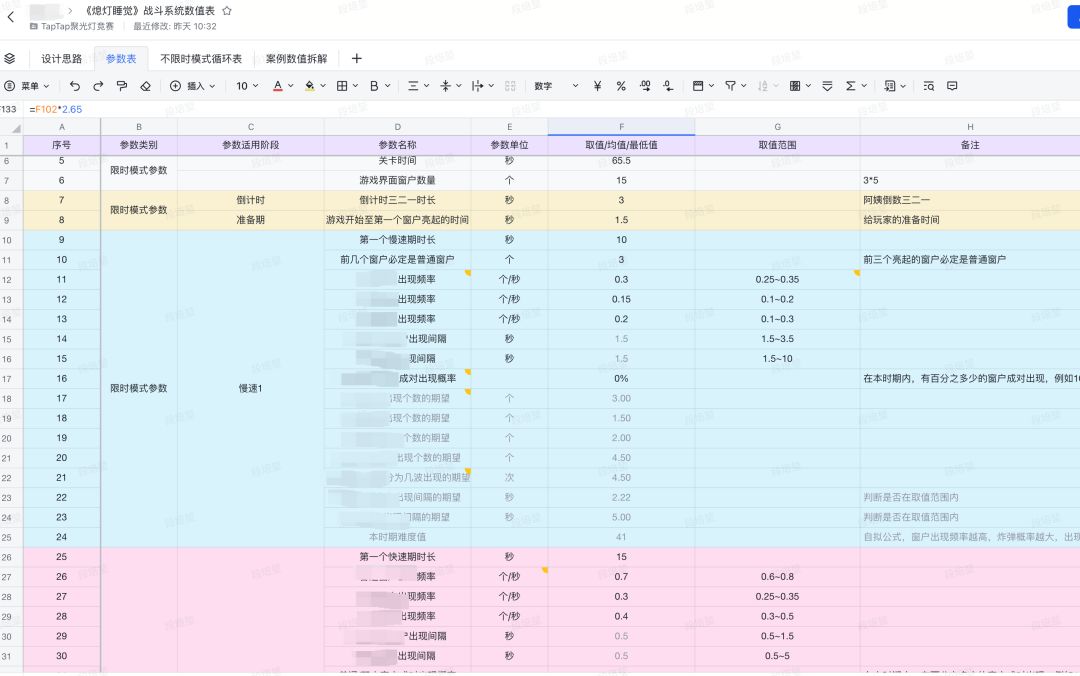This screenshot has width=1080, height=676.
Task: Select column D header
Action: (x=397, y=127)
